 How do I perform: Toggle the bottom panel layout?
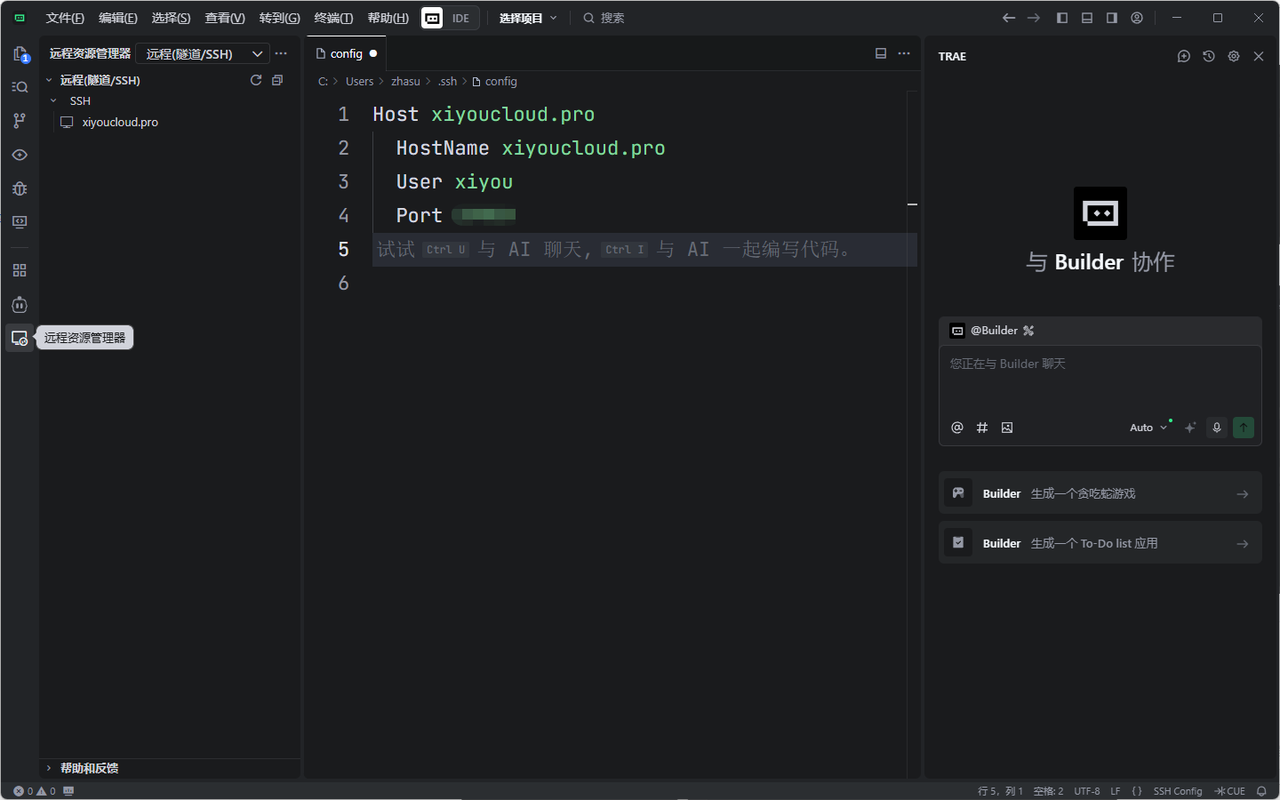coord(1087,18)
